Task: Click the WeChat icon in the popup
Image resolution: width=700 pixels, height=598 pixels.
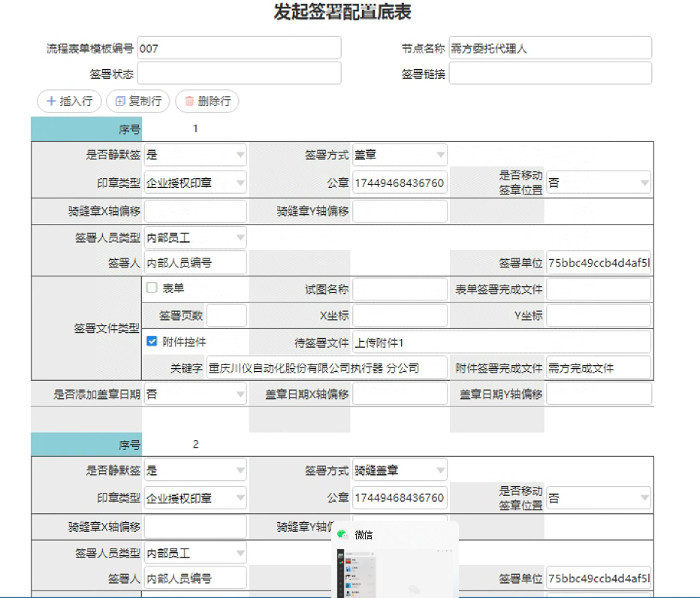Action: [342, 535]
